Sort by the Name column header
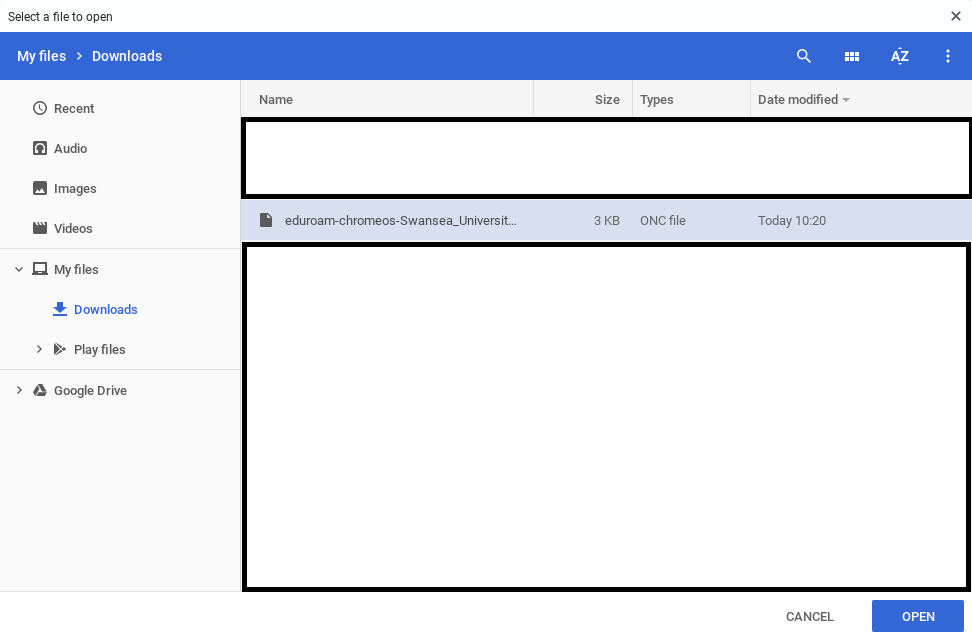The width and height of the screenshot is (972, 640). click(x=276, y=99)
